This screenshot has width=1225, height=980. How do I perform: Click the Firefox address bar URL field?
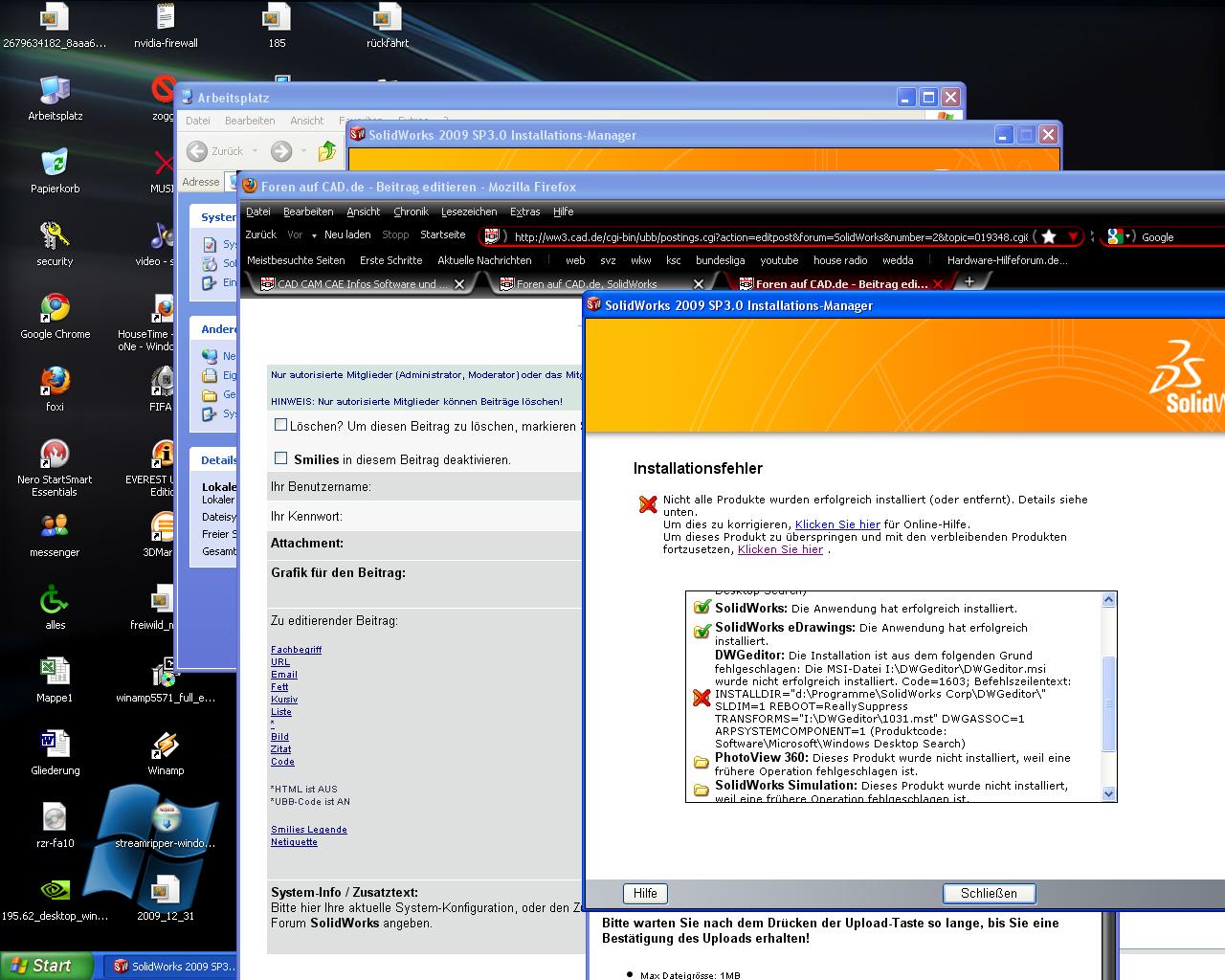[x=766, y=236]
